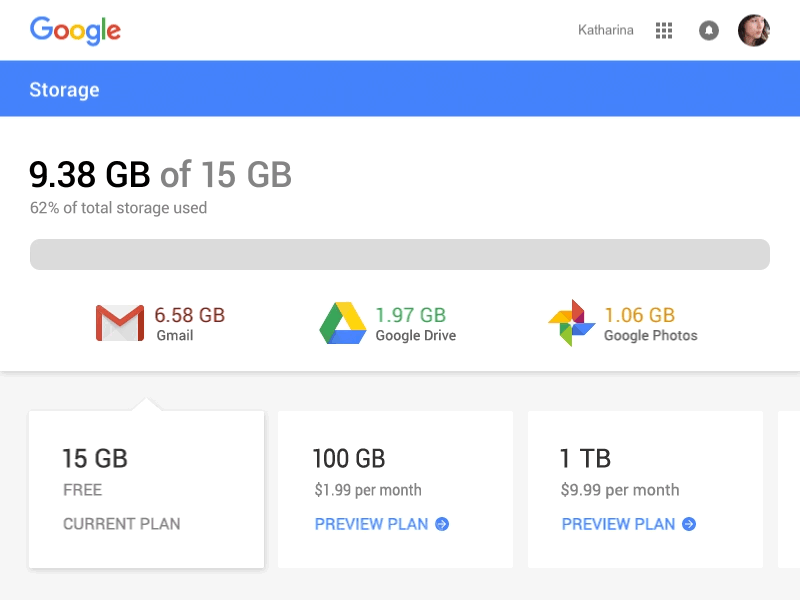The height and width of the screenshot is (600, 800).
Task: Select the Google Photos pinwheel icon
Action: [571, 322]
